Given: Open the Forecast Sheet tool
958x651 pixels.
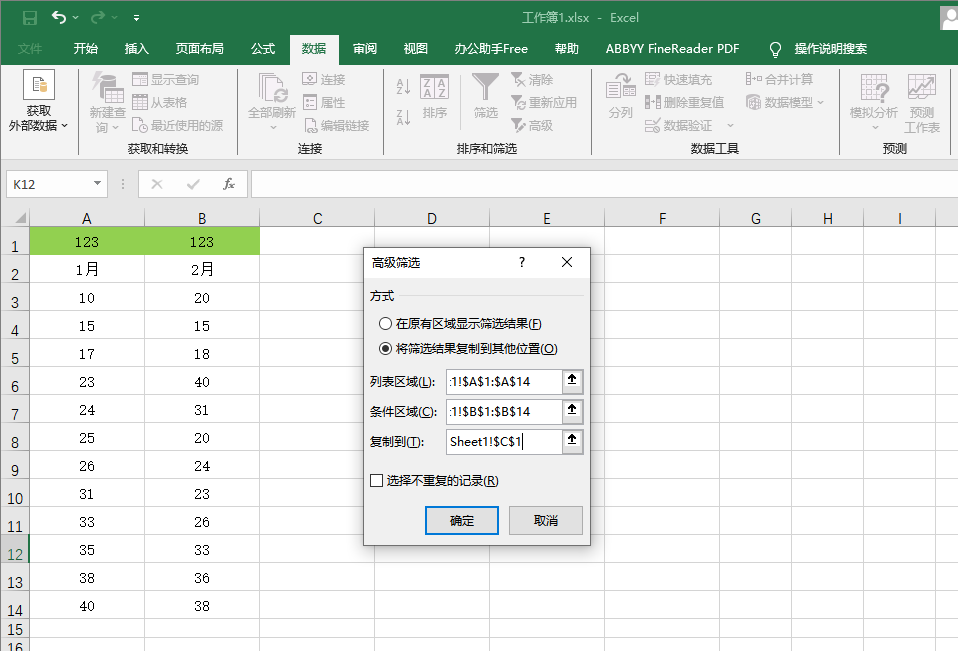Looking at the screenshot, I should click(921, 102).
